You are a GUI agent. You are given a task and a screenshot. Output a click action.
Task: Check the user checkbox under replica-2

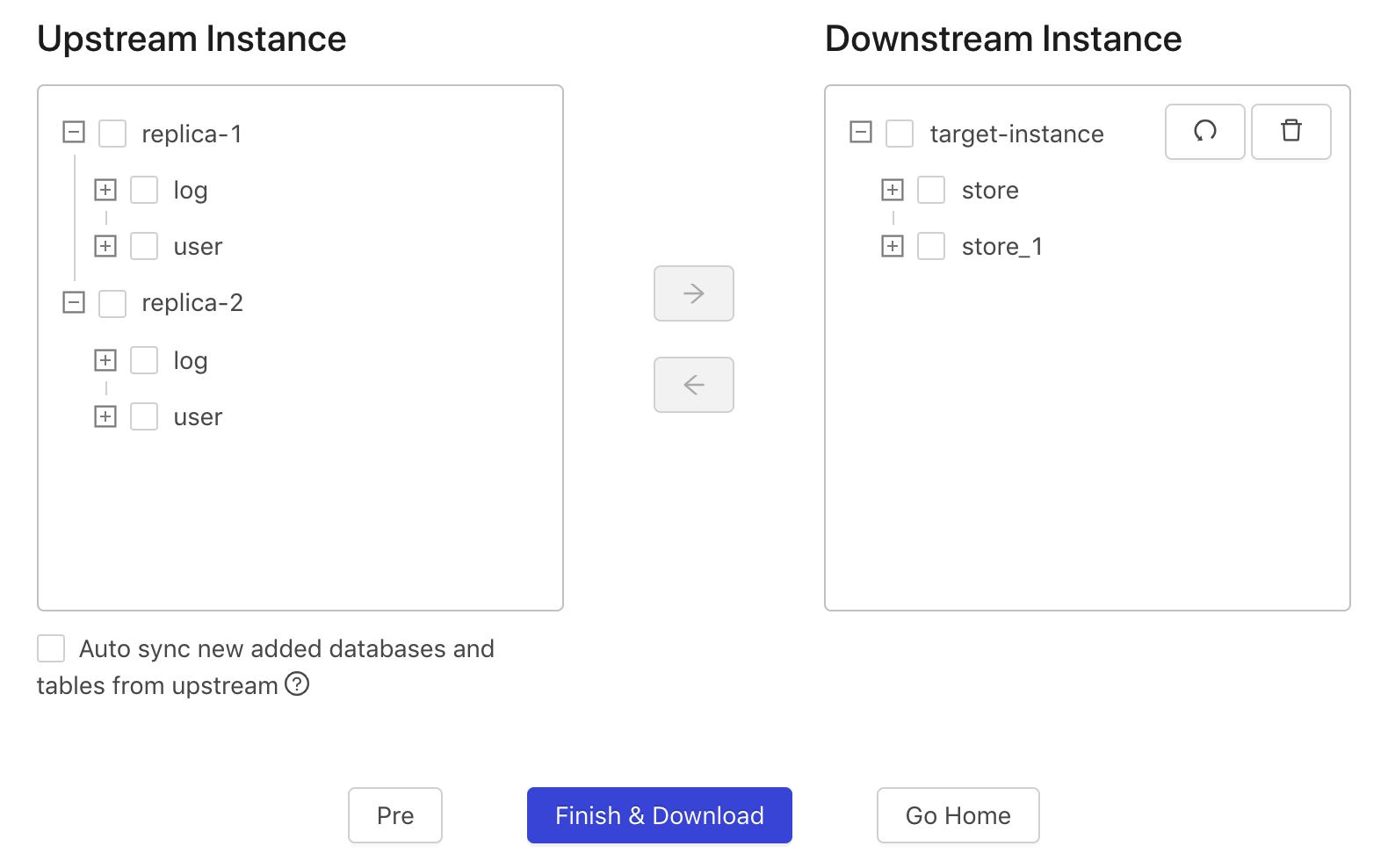(x=144, y=416)
